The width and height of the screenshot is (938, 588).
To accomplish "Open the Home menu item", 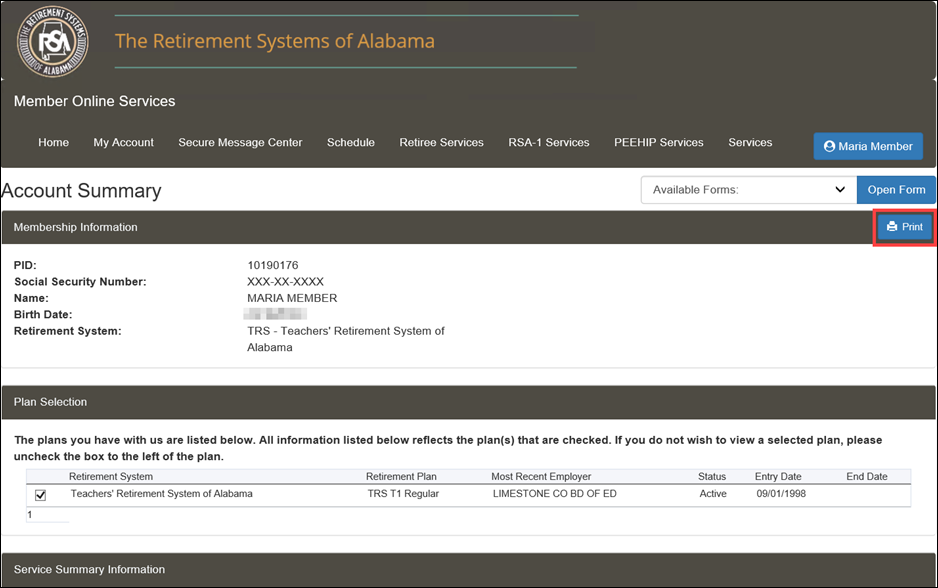I will click(x=54, y=143).
